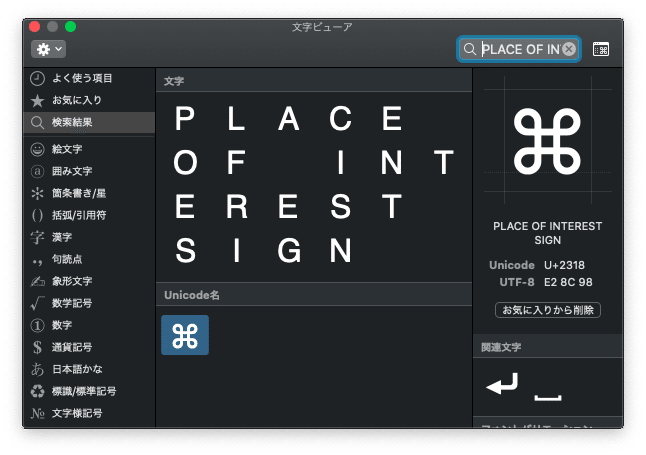This screenshot has height=455, width=646.
Task: Click the お気に入りから削除 button
Action: pyautogui.click(x=547, y=310)
